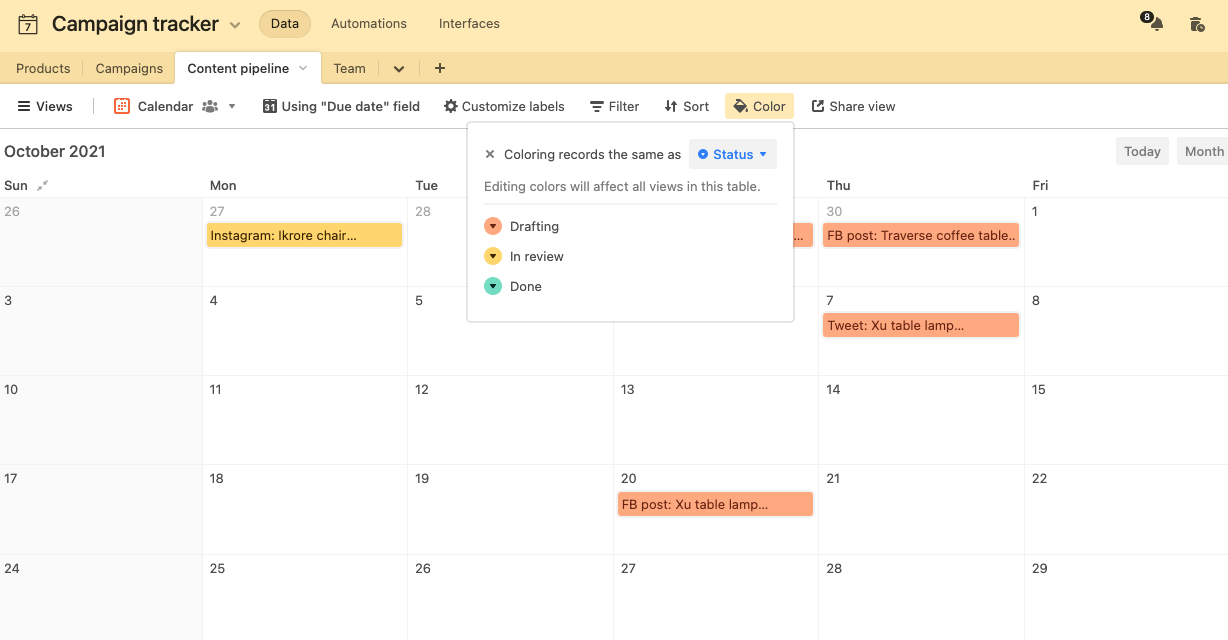The width and height of the screenshot is (1228, 640).
Task: Jump to Today in the calendar
Action: tap(1142, 151)
